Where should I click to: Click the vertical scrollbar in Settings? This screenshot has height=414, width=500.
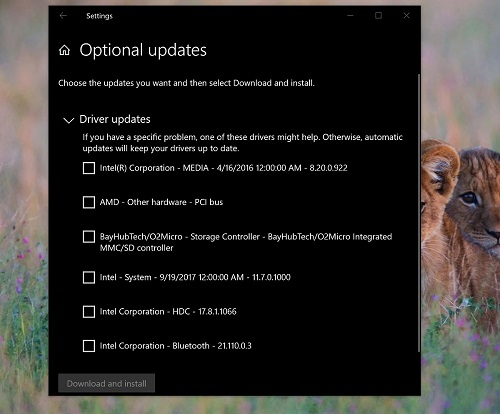[x=419, y=212]
